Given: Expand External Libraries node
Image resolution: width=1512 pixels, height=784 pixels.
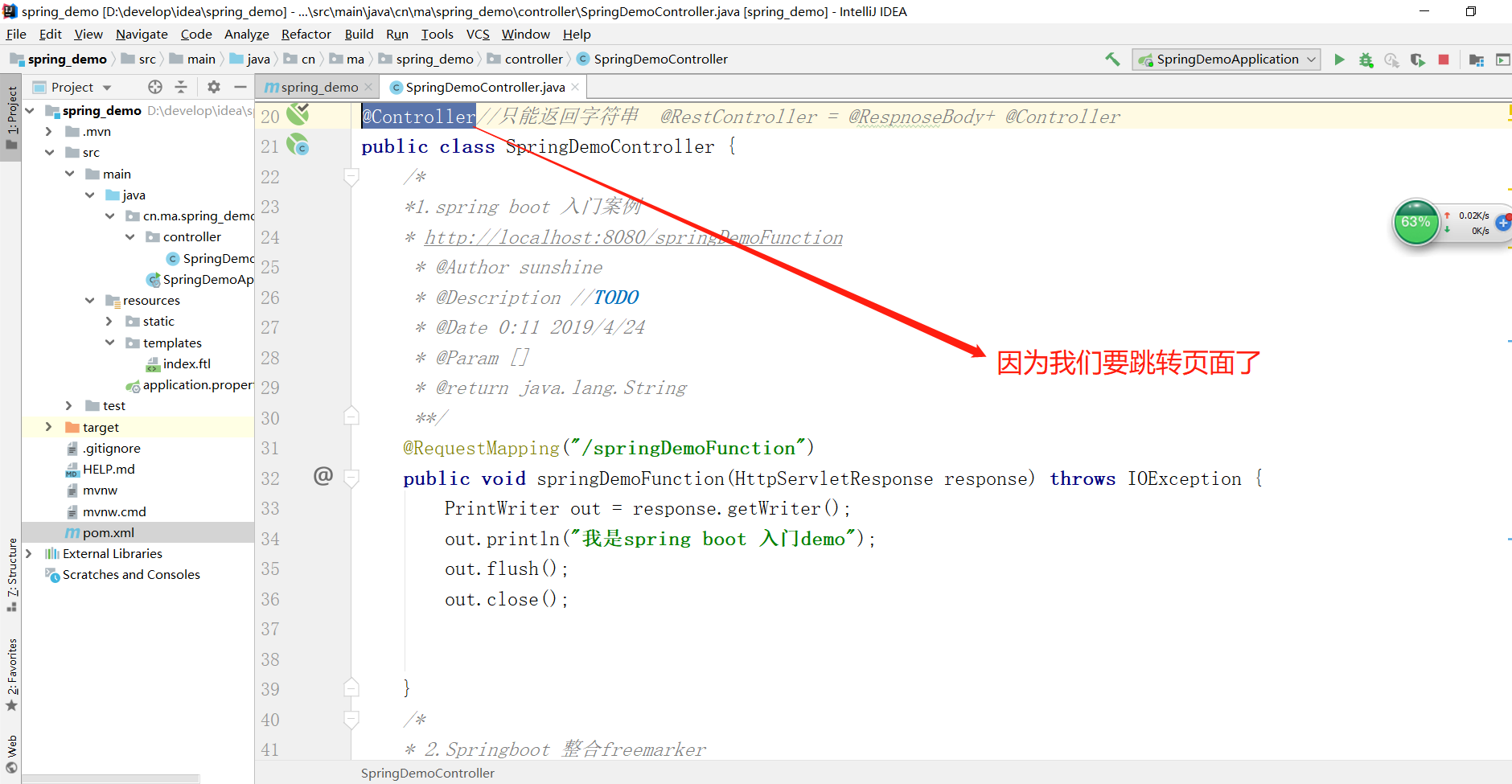Looking at the screenshot, I should (30, 553).
